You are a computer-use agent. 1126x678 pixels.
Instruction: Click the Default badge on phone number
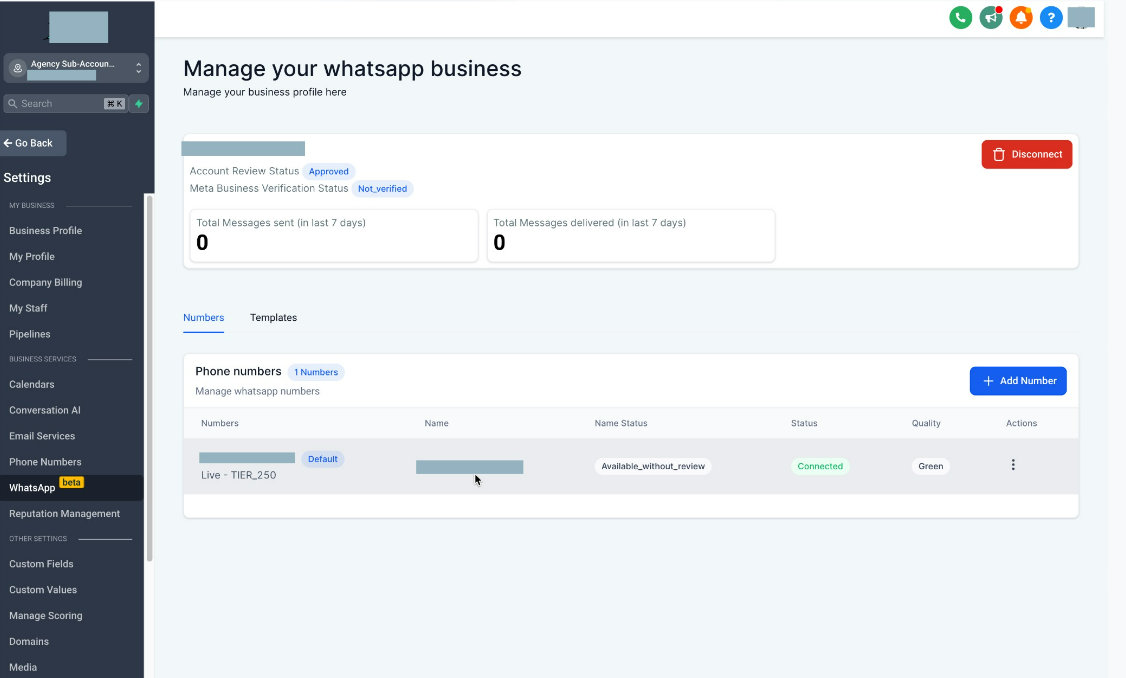[x=323, y=459]
